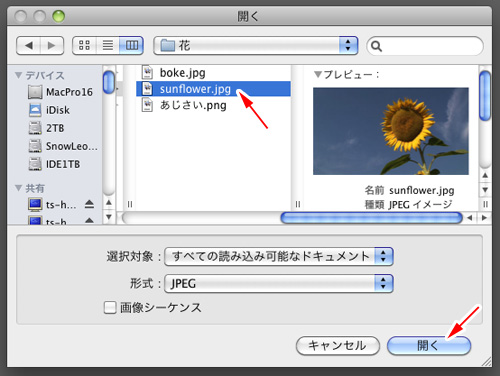
Task: Select あじさい.png file
Action: point(213,105)
